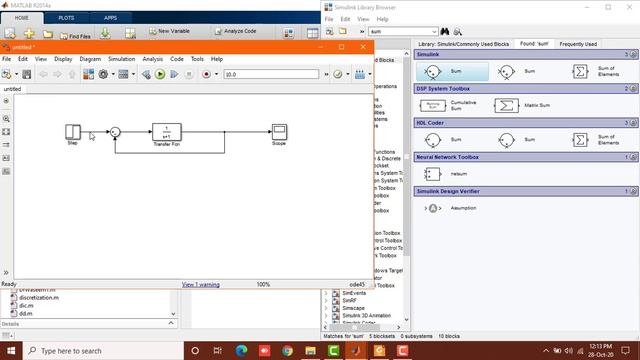The height and width of the screenshot is (360, 640).
Task: Save the model using the floppy disk icon
Action: click(27, 74)
